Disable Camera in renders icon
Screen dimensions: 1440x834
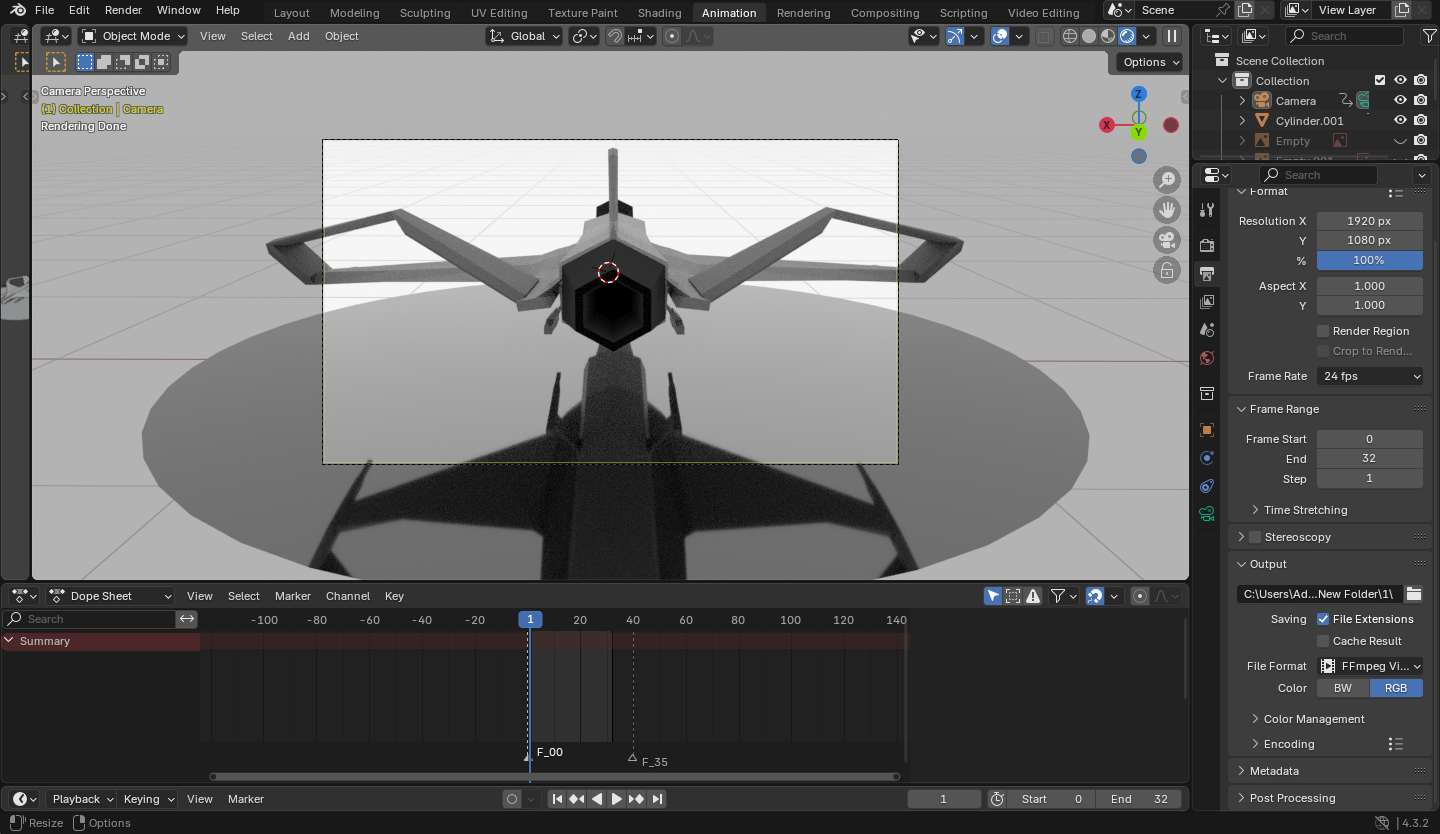(x=1420, y=101)
